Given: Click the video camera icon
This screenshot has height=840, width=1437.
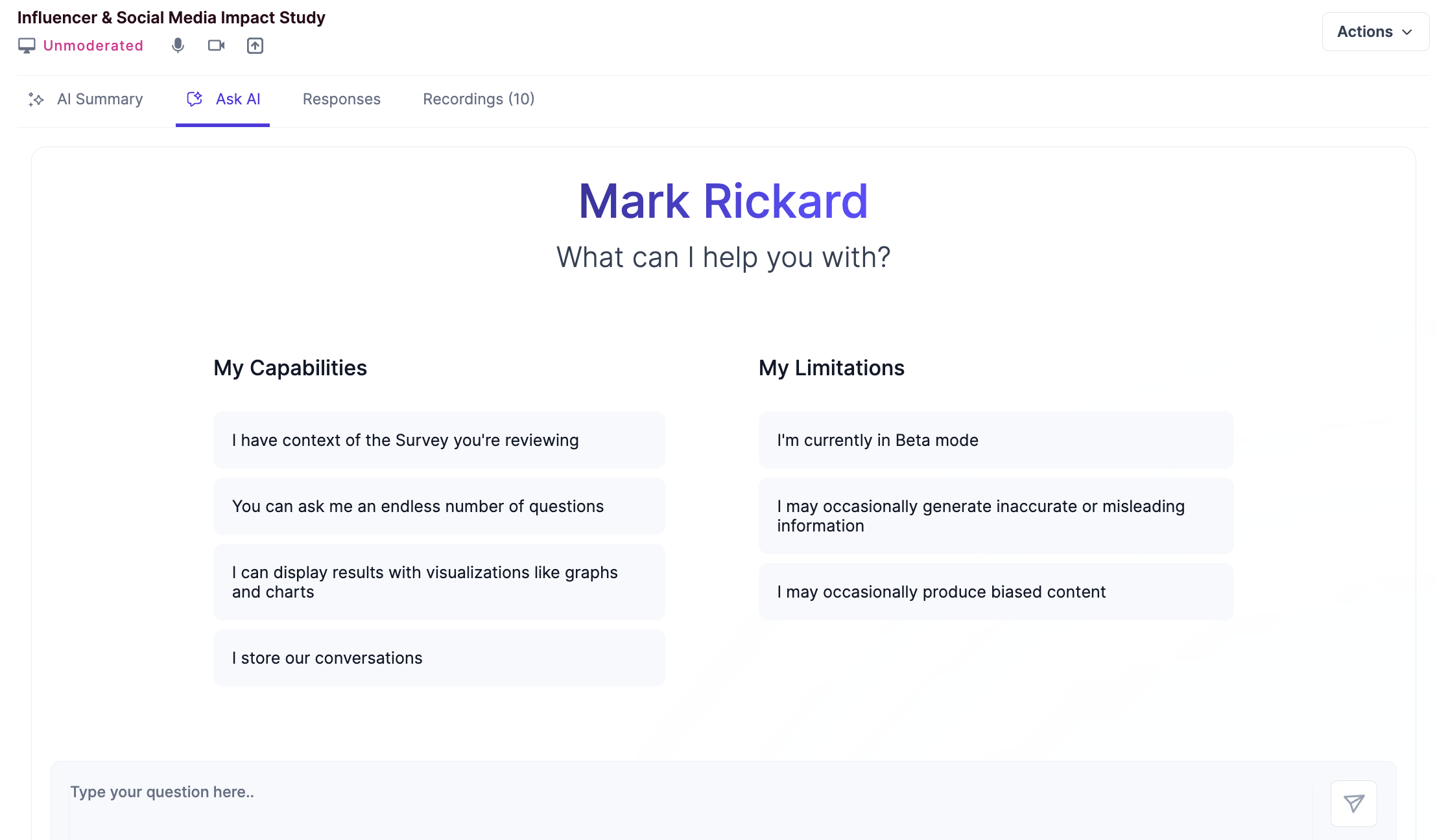Looking at the screenshot, I should (216, 45).
